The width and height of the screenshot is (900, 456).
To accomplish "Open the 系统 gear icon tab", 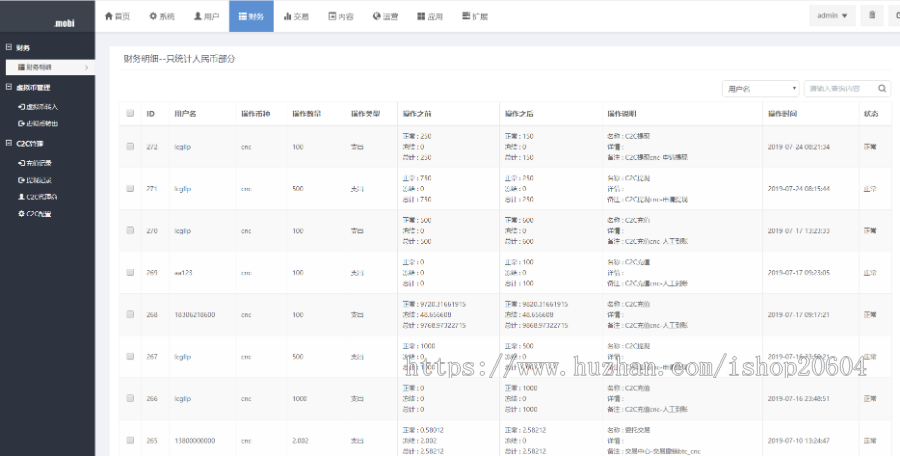I will pos(162,16).
